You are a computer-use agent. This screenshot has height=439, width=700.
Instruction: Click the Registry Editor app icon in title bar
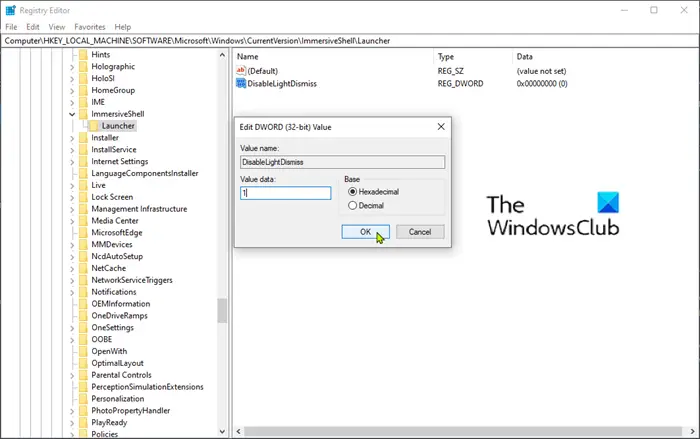[10, 10]
